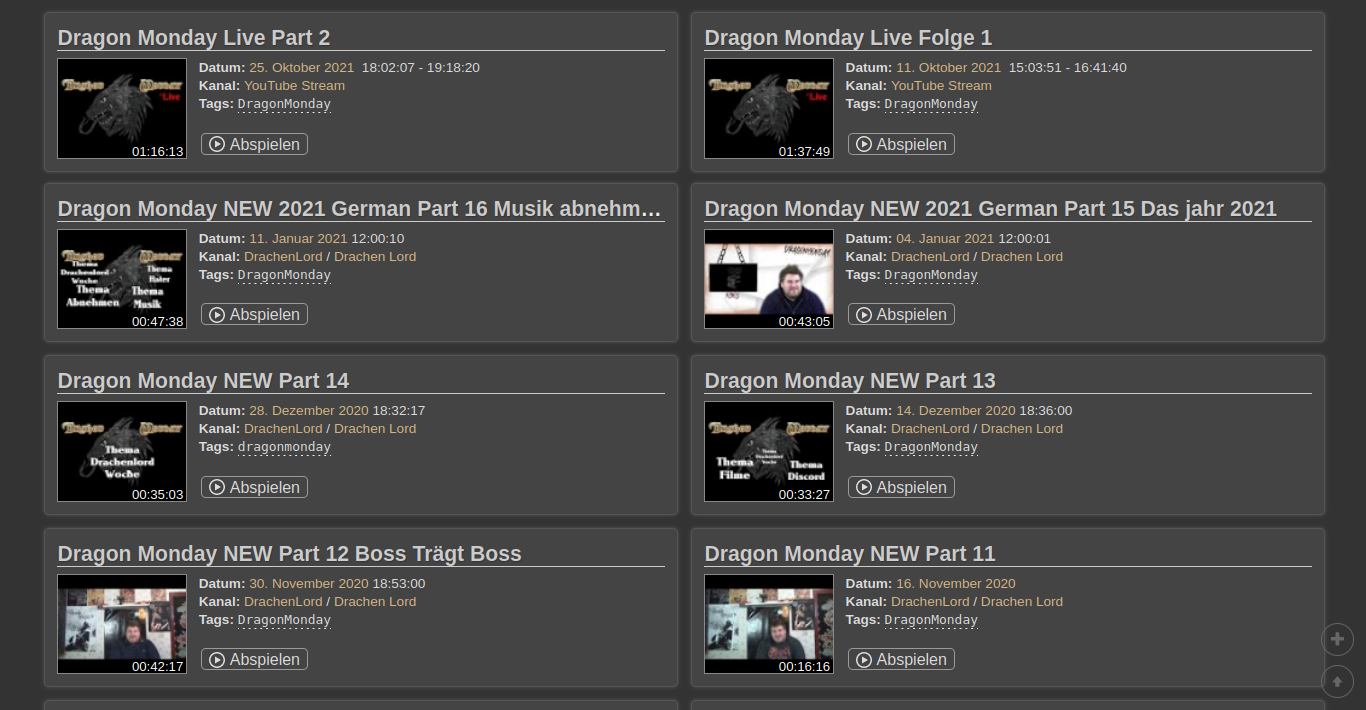Click the Dragon Monday NEW Part 13 title
1366x710 pixels.
tap(850, 381)
